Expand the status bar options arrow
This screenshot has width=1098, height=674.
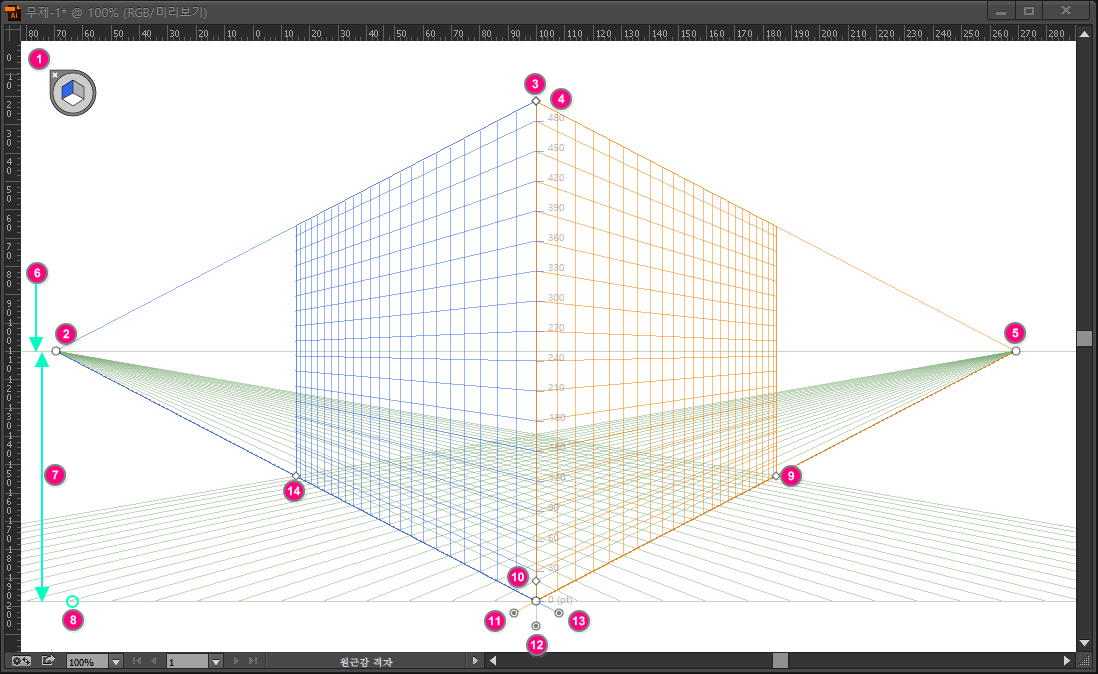point(475,661)
